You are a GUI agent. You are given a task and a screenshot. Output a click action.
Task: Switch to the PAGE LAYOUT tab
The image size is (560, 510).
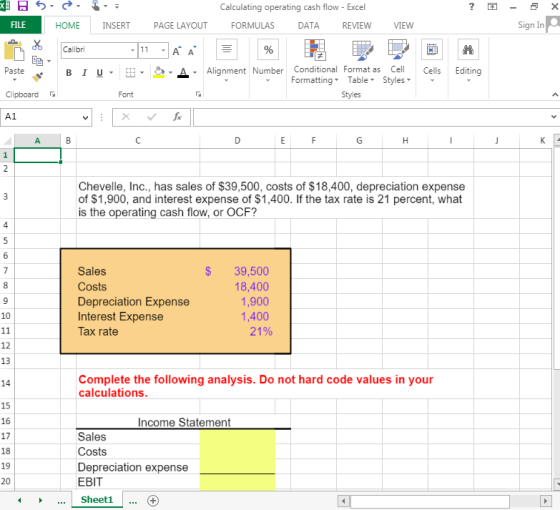point(180,26)
